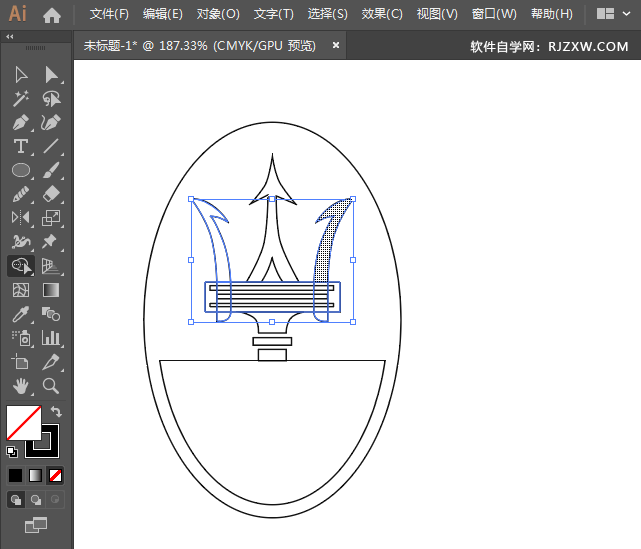
Task: Select the Eraser tool
Action: coord(51,194)
